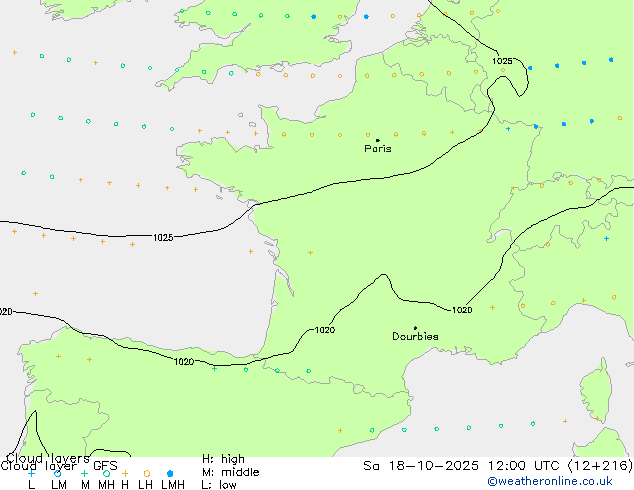Click the 1025 isobar label over the Atlantic
This screenshot has width=634, height=490.
(163, 238)
